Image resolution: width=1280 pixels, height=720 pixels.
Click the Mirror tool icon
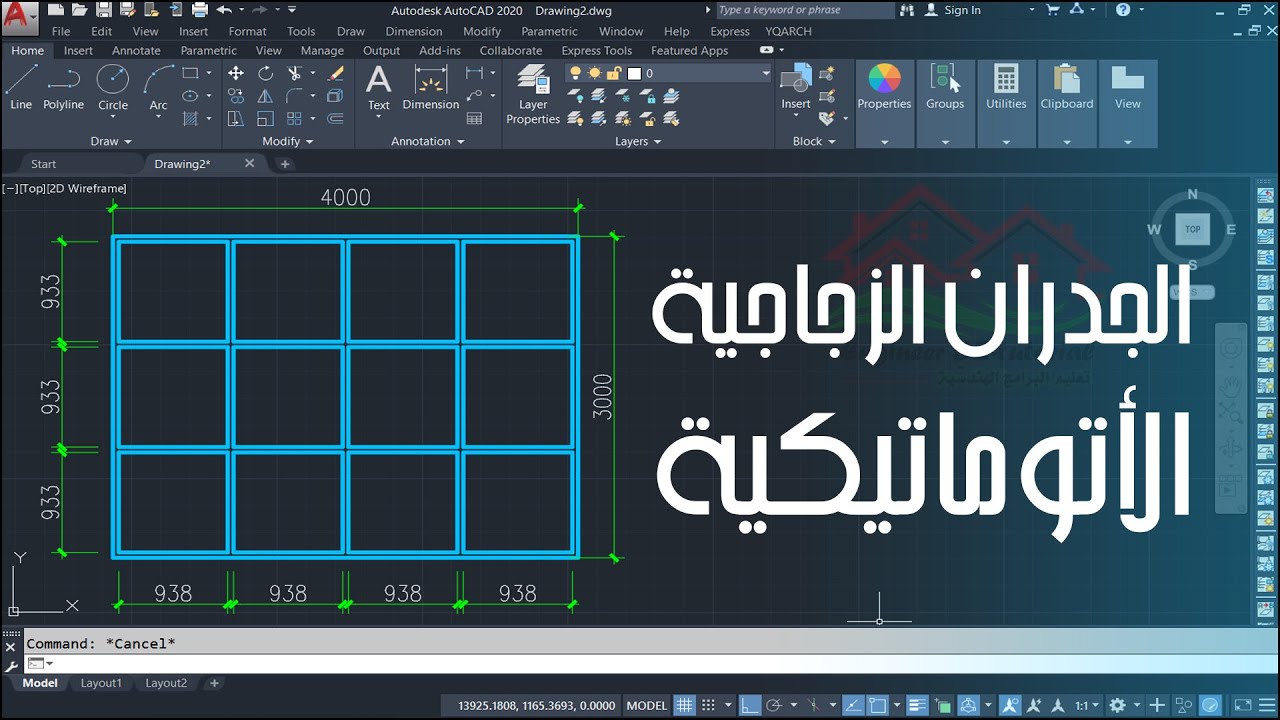pos(265,96)
